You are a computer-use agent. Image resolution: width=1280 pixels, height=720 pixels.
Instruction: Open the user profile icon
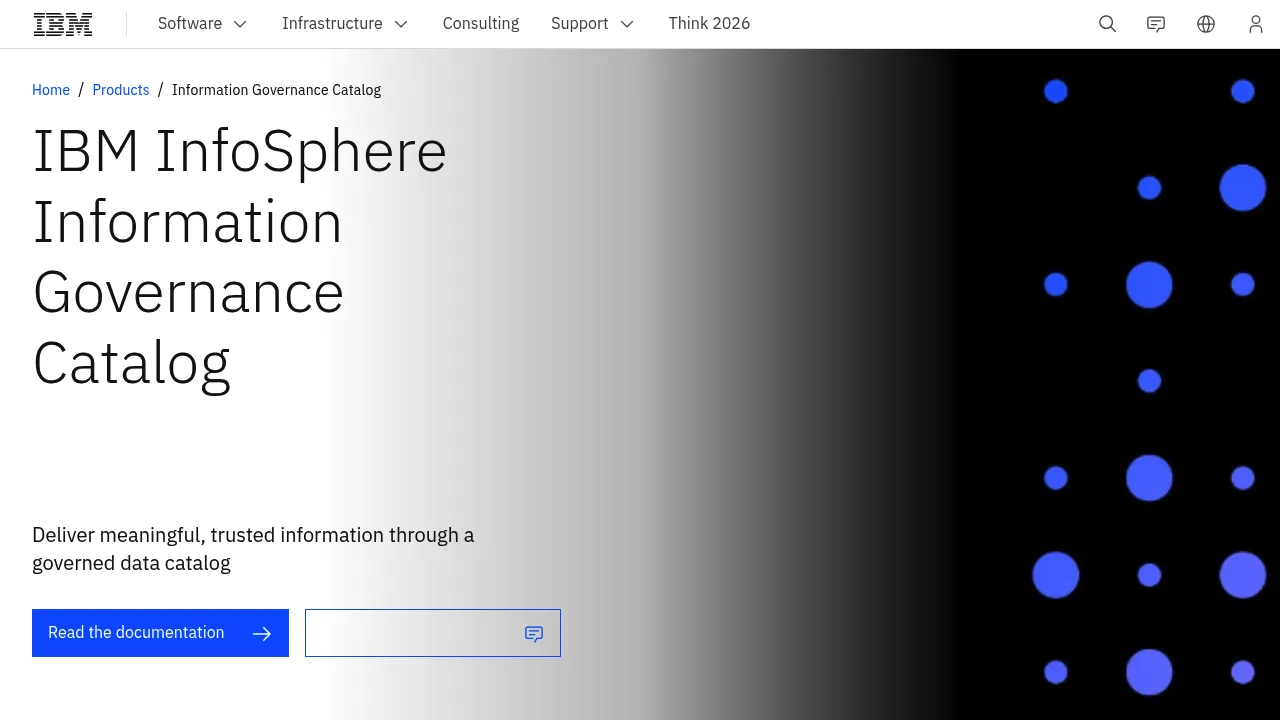1256,24
